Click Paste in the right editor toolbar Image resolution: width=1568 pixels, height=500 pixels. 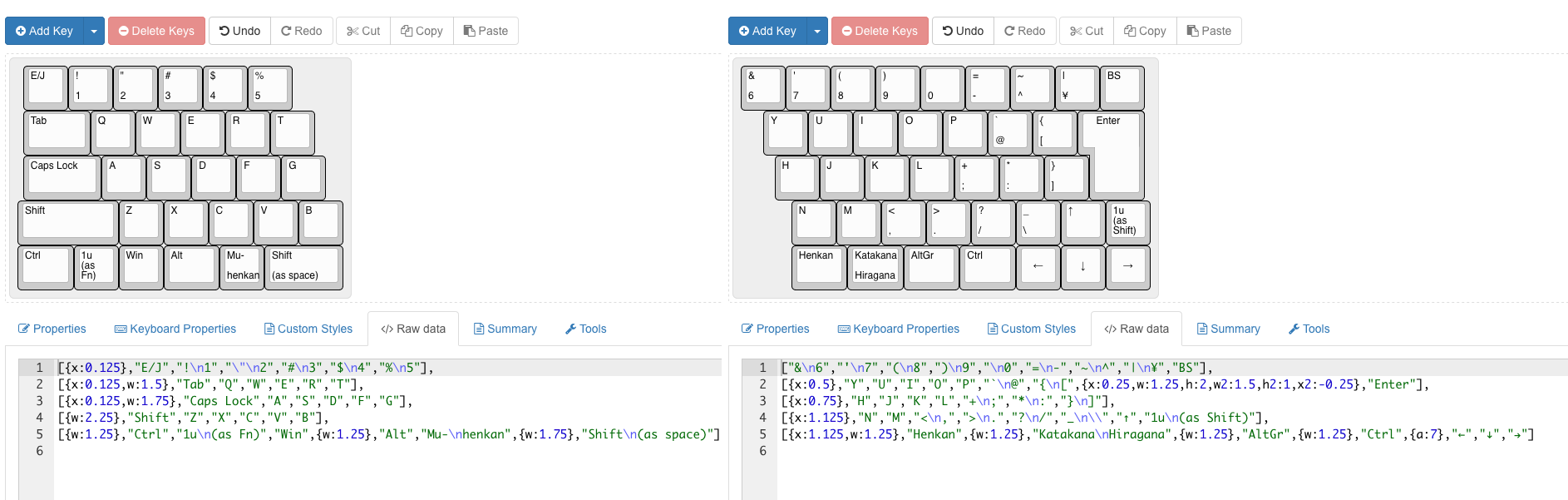point(1209,31)
